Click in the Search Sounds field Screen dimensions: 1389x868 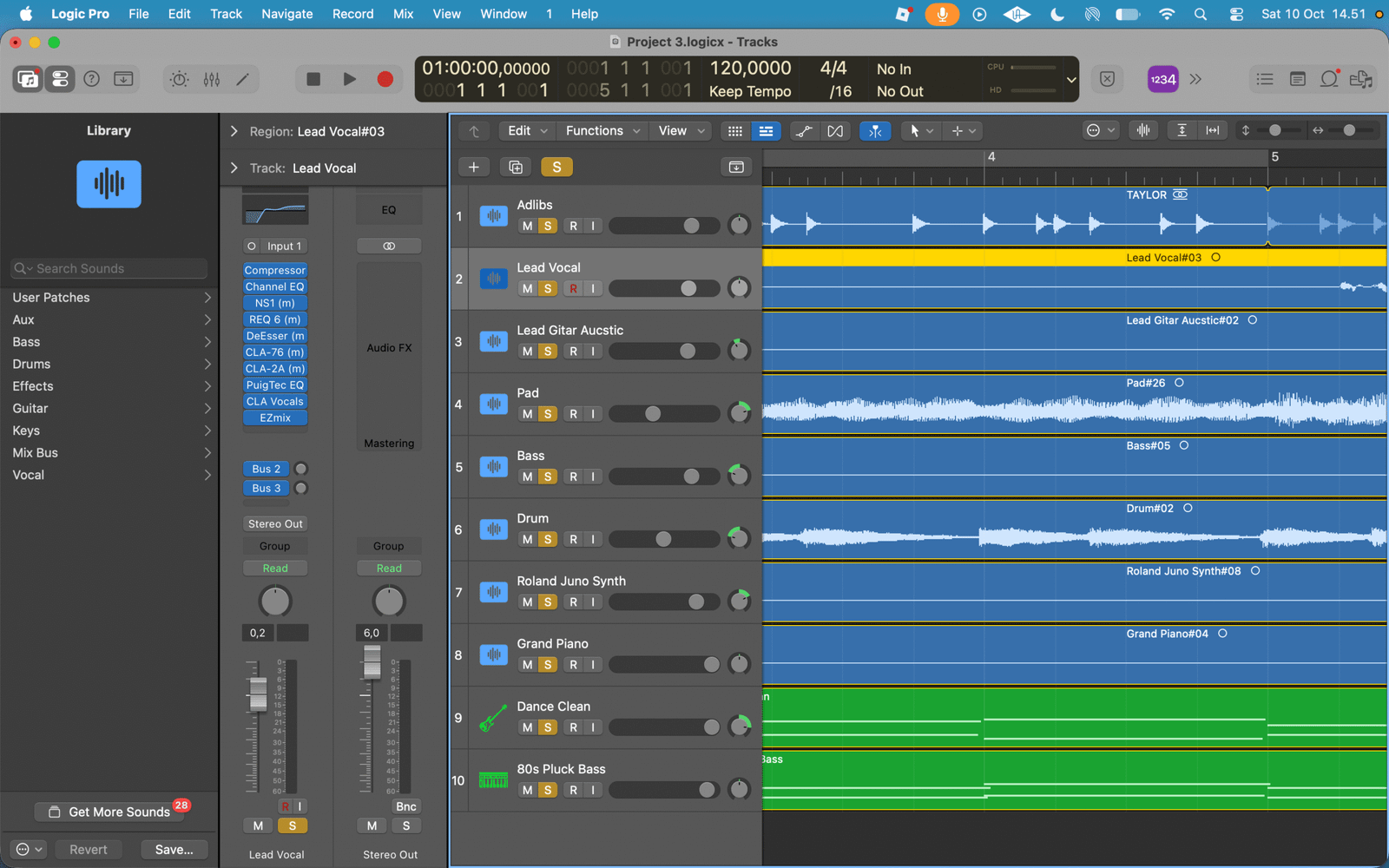tap(109, 268)
